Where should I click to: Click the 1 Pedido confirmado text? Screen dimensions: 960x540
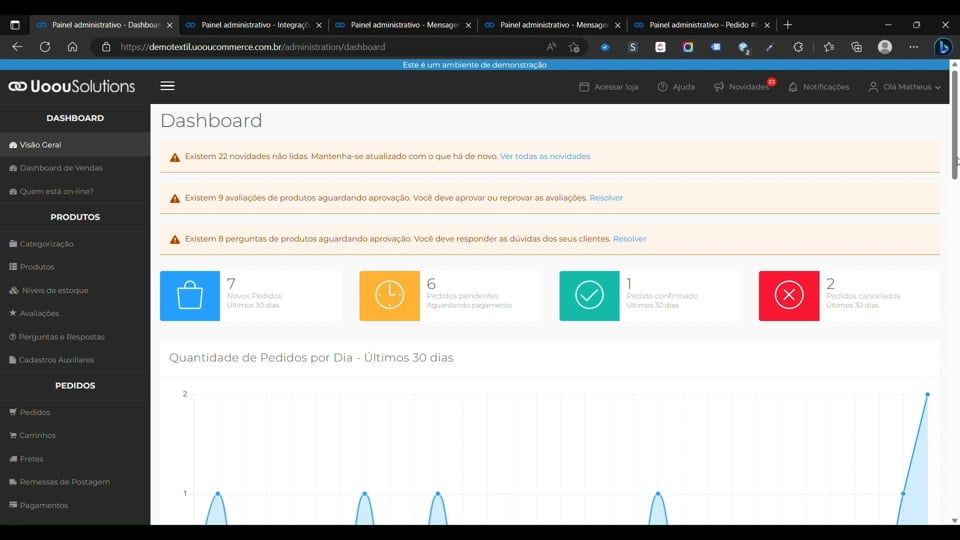pyautogui.click(x=662, y=293)
